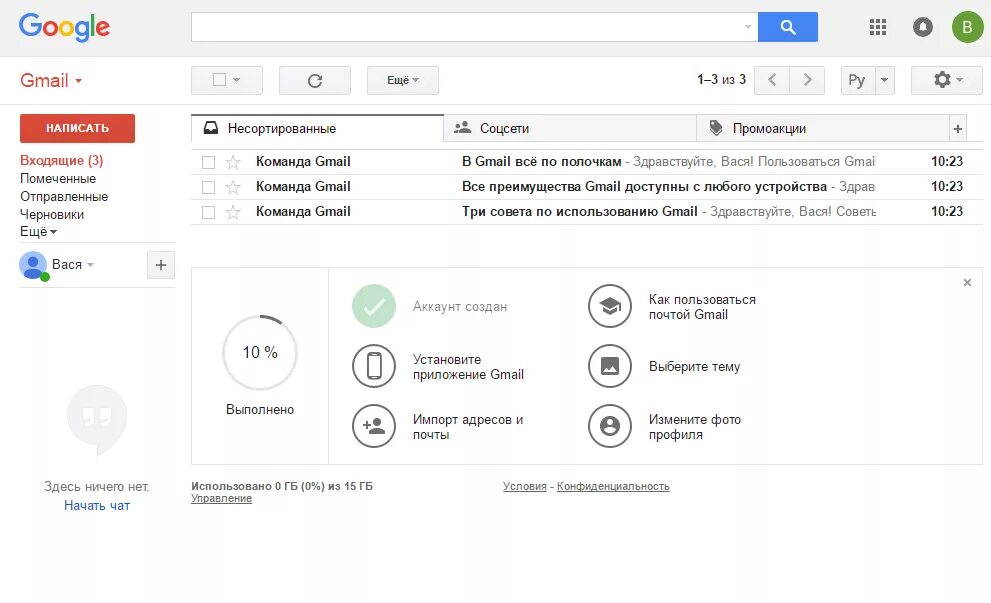Viewport: 991px width, 603px height.
Task: Expand 'Ещё' in the left sidebar
Action: click(x=39, y=232)
